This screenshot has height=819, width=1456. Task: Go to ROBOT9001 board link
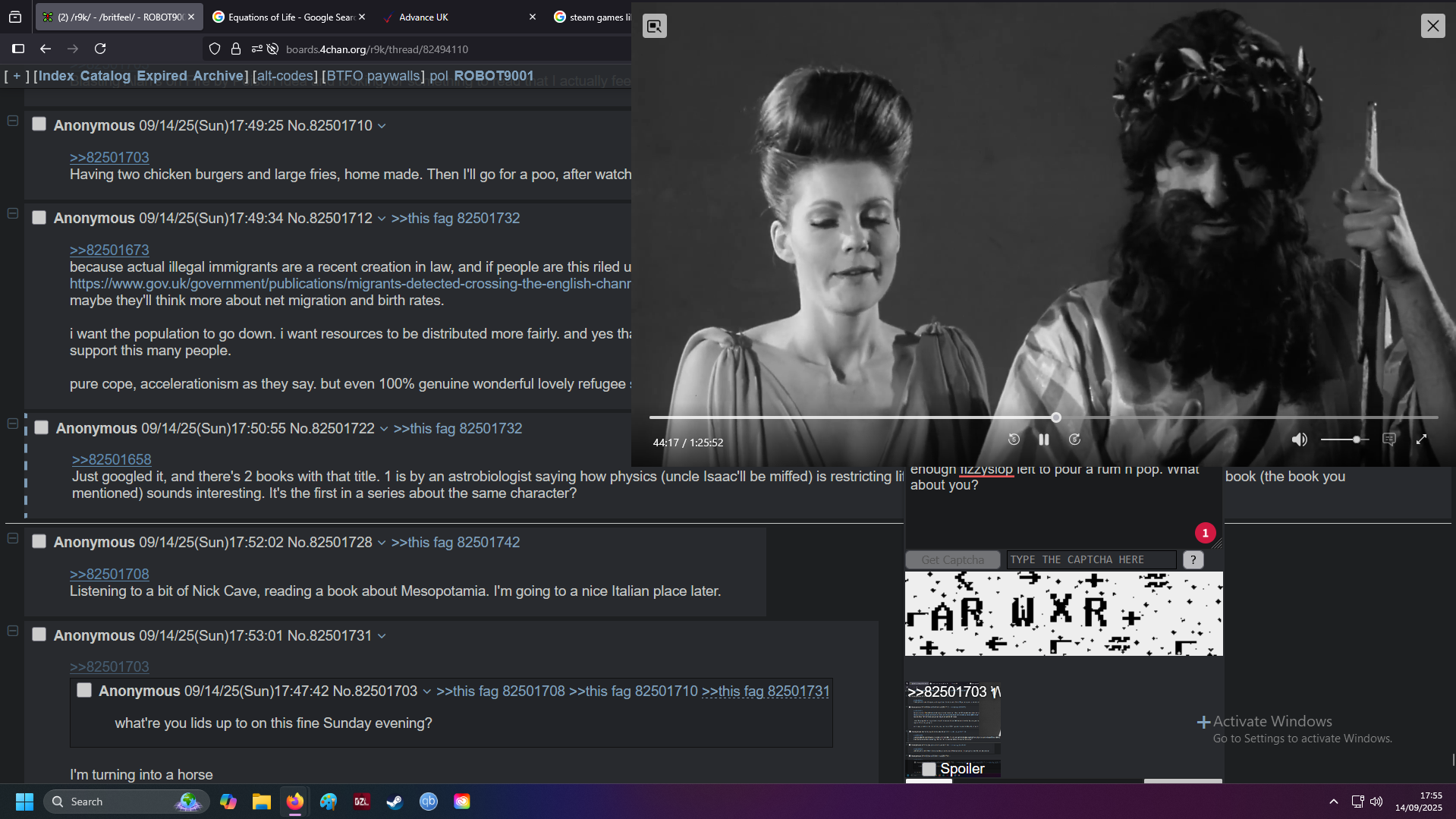(x=494, y=76)
